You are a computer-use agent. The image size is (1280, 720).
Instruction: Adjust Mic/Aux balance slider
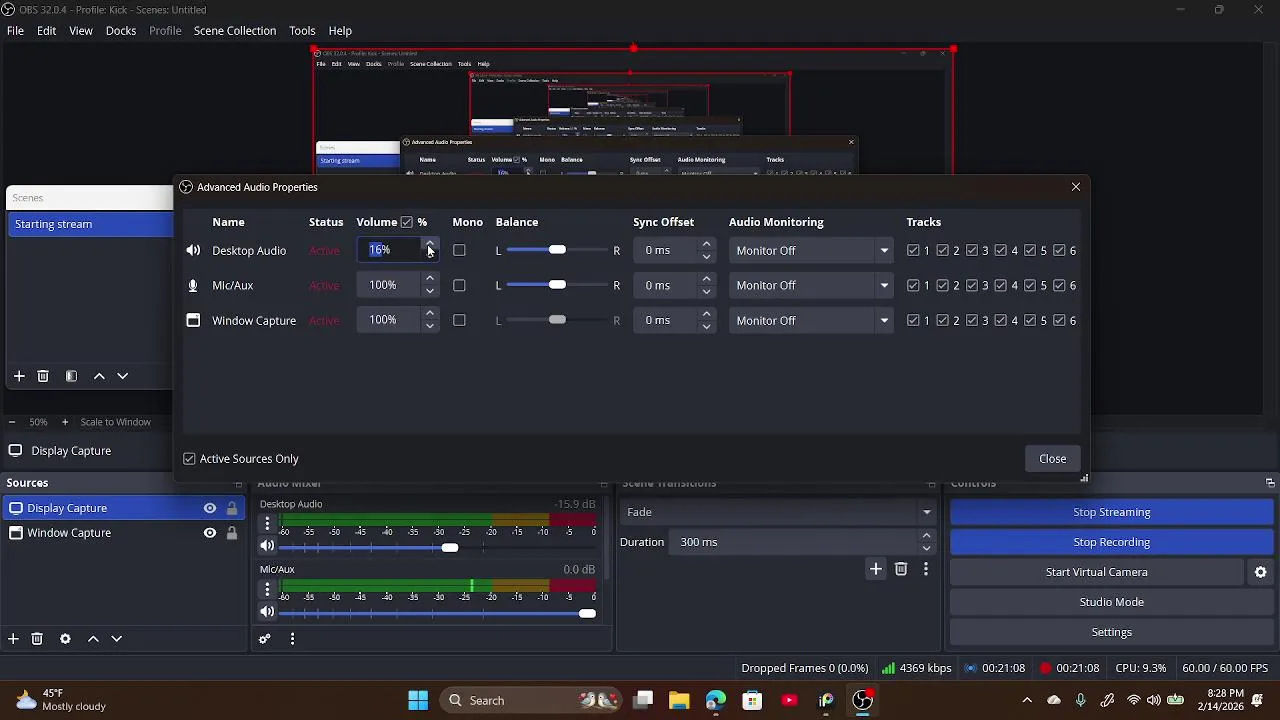(x=557, y=285)
